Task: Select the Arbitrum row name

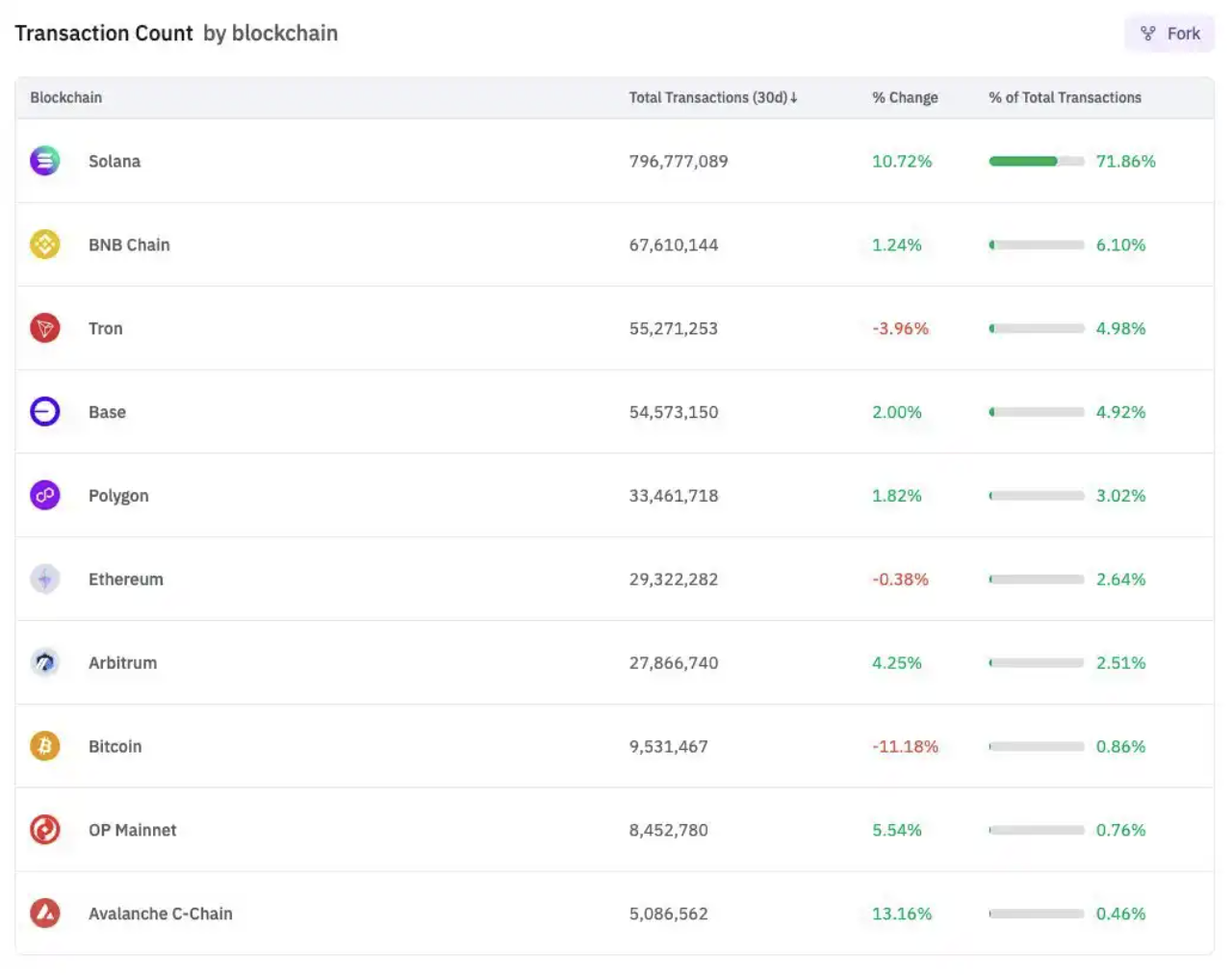Action: [122, 662]
